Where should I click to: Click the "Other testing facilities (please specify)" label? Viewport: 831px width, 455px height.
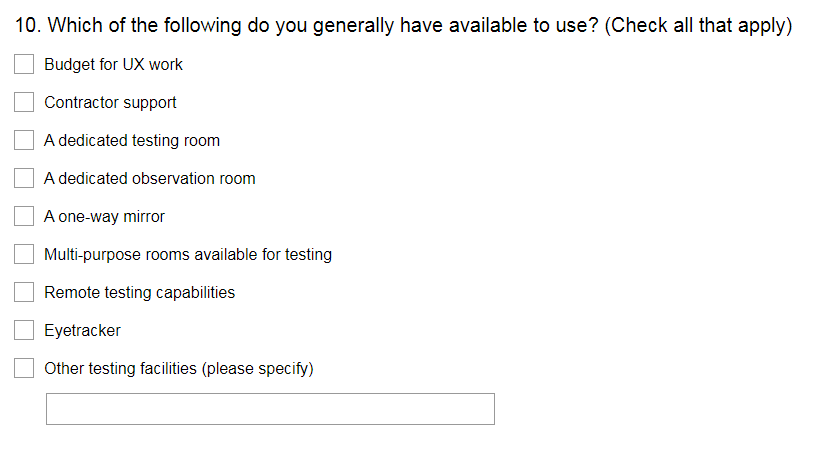(x=179, y=369)
